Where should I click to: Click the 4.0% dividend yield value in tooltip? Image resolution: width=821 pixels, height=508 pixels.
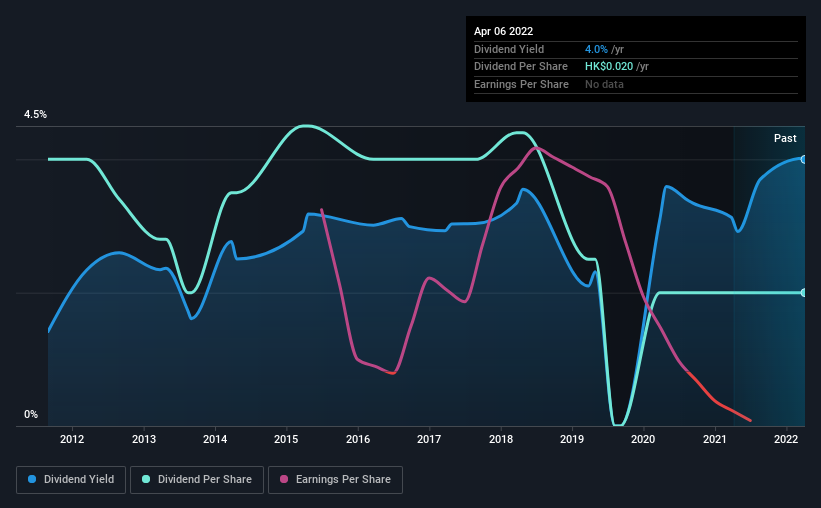596,49
